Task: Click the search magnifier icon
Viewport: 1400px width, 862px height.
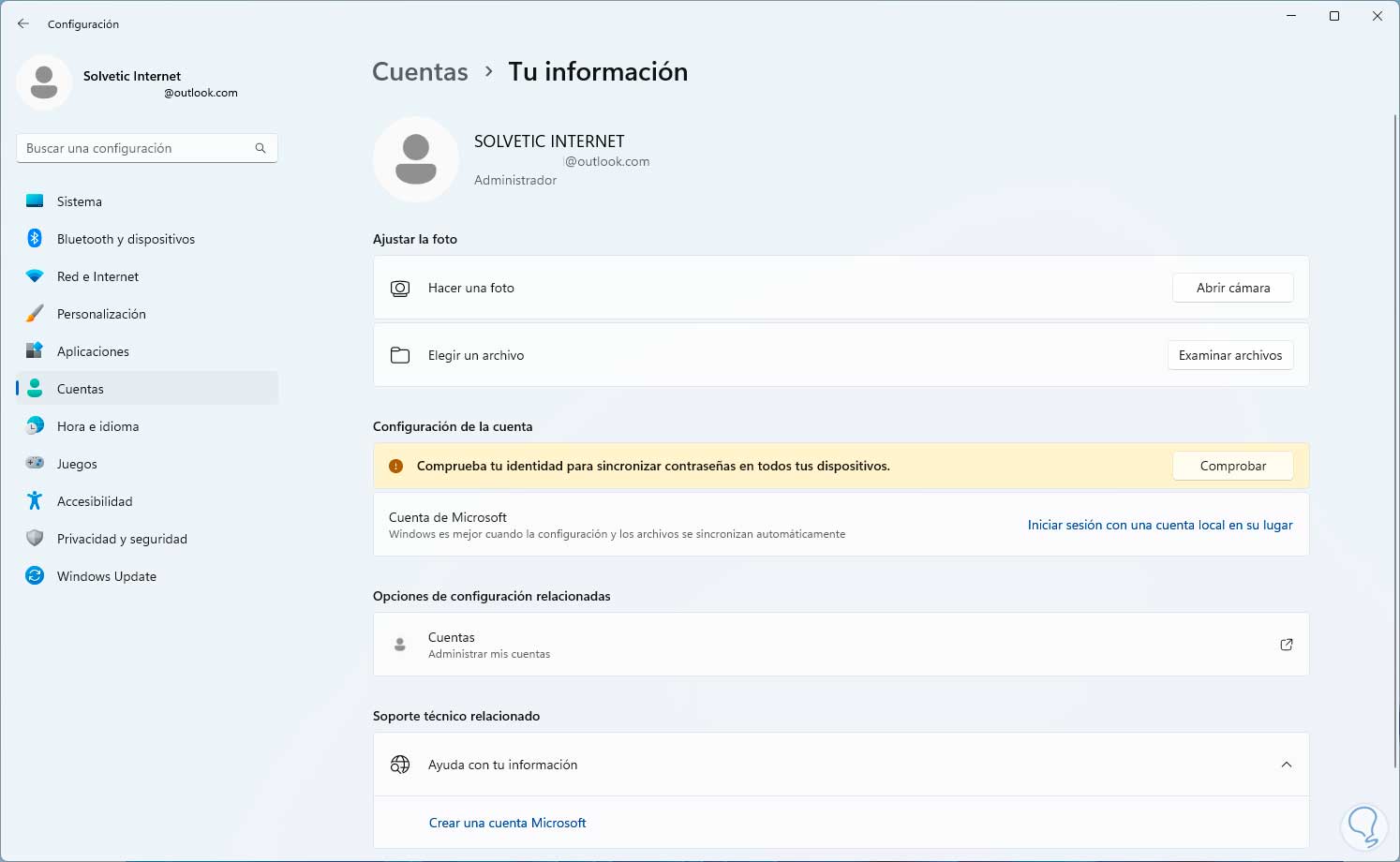Action: tap(261, 148)
